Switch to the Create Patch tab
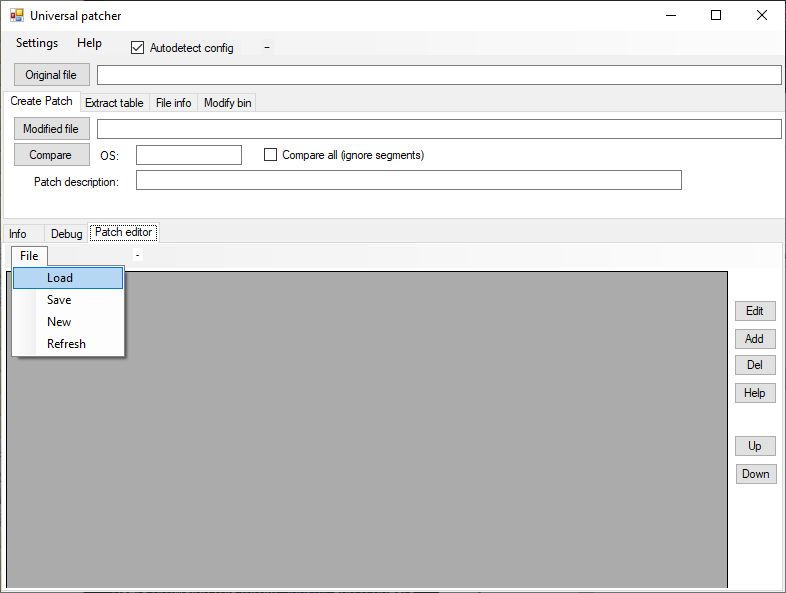Viewport: 786px width, 593px height. (x=42, y=101)
